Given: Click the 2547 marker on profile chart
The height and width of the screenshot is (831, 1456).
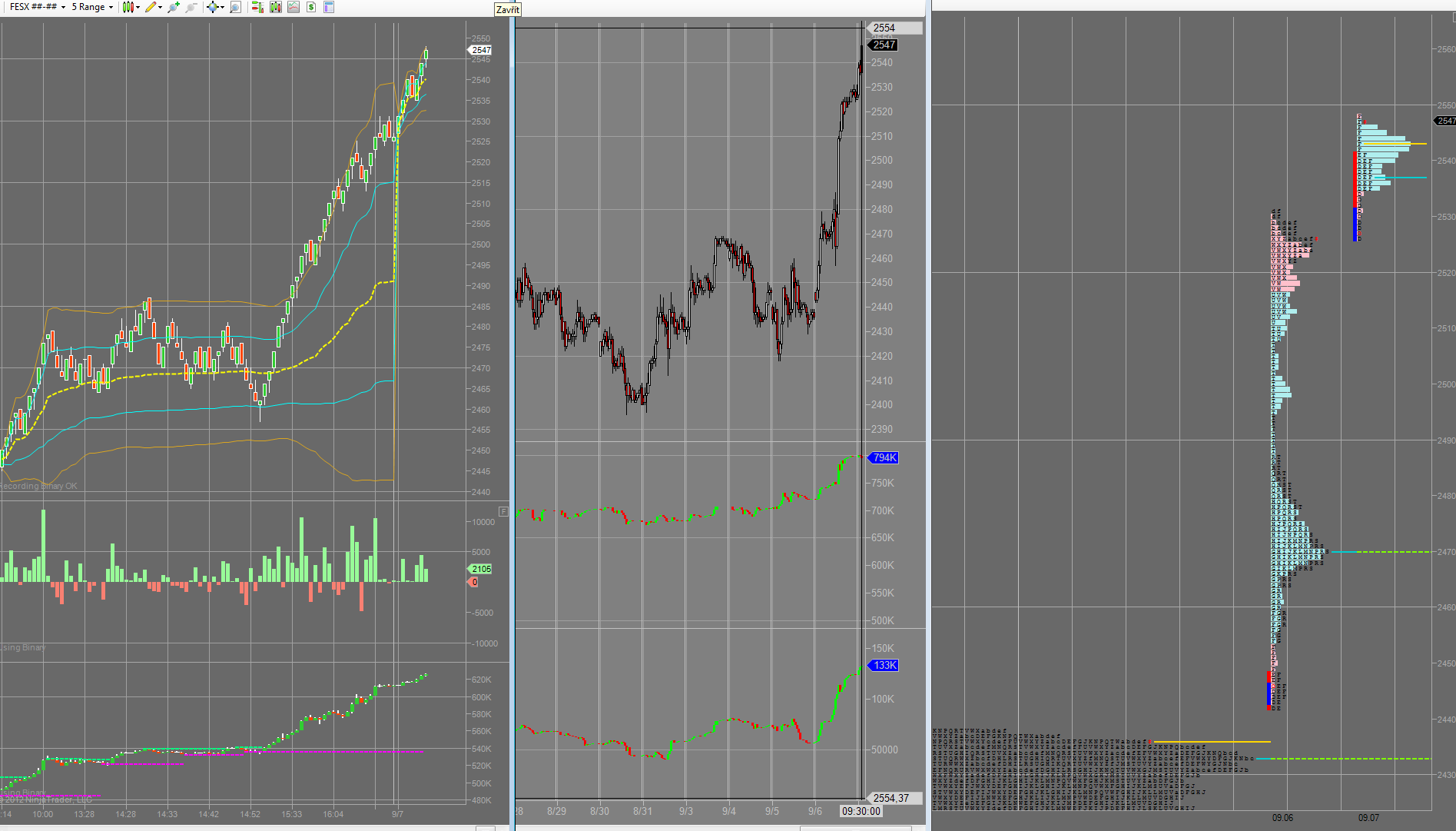Looking at the screenshot, I should click(1446, 121).
